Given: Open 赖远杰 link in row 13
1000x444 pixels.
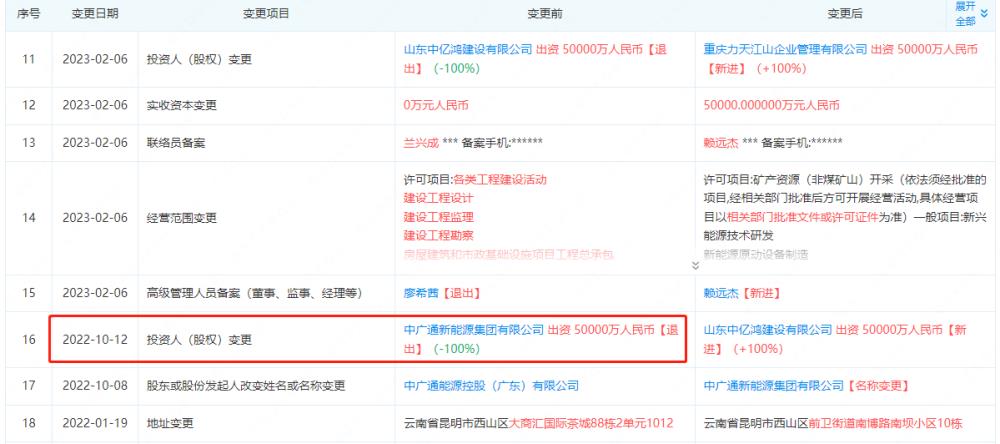Looking at the screenshot, I should (x=721, y=143).
